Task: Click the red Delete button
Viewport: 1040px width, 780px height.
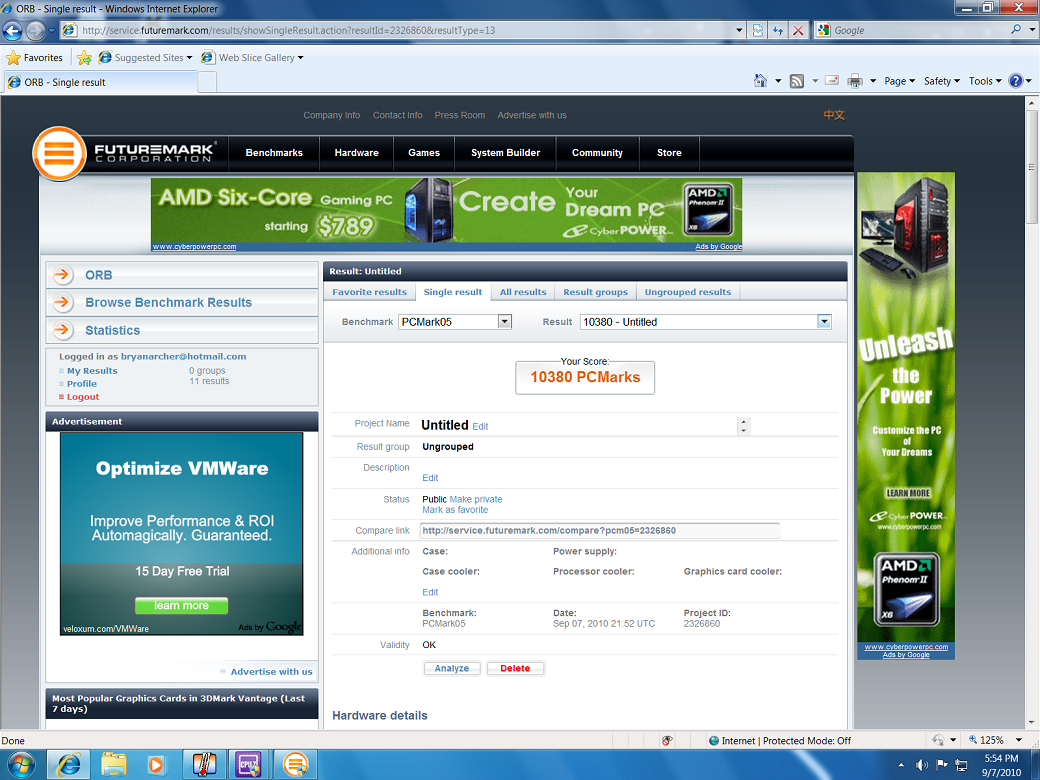Action: pyautogui.click(x=515, y=668)
